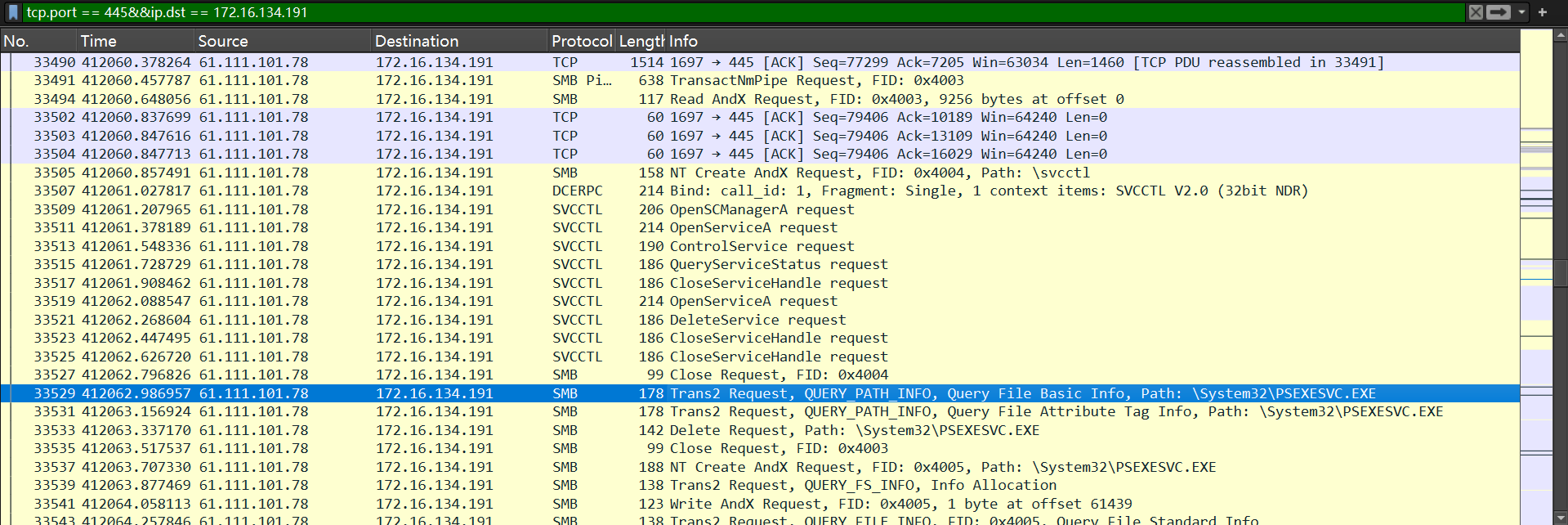Image resolution: width=1568 pixels, height=525 pixels.
Task: Select packet 33523 CloseServiceHandle request
Action: (760, 338)
